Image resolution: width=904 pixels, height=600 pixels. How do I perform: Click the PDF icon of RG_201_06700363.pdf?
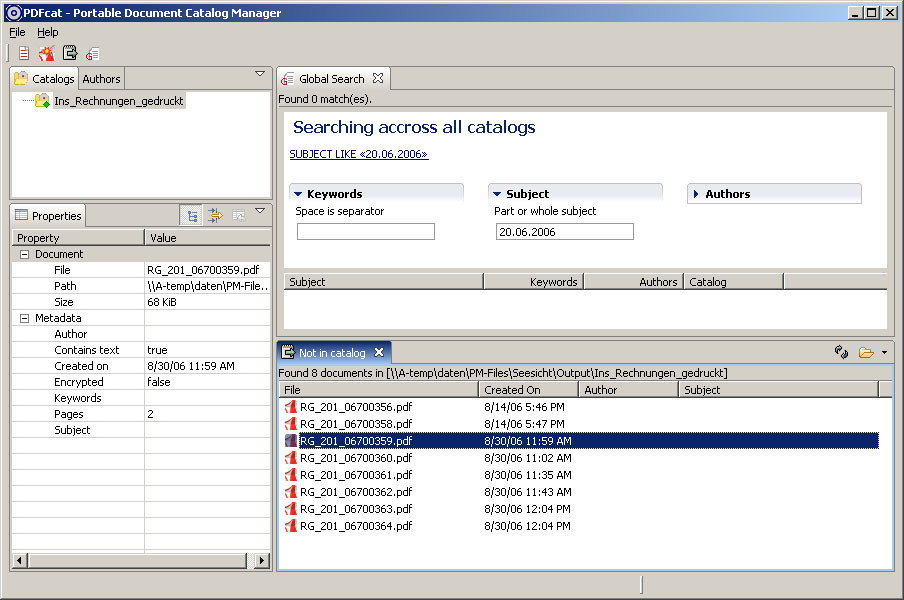[x=291, y=509]
